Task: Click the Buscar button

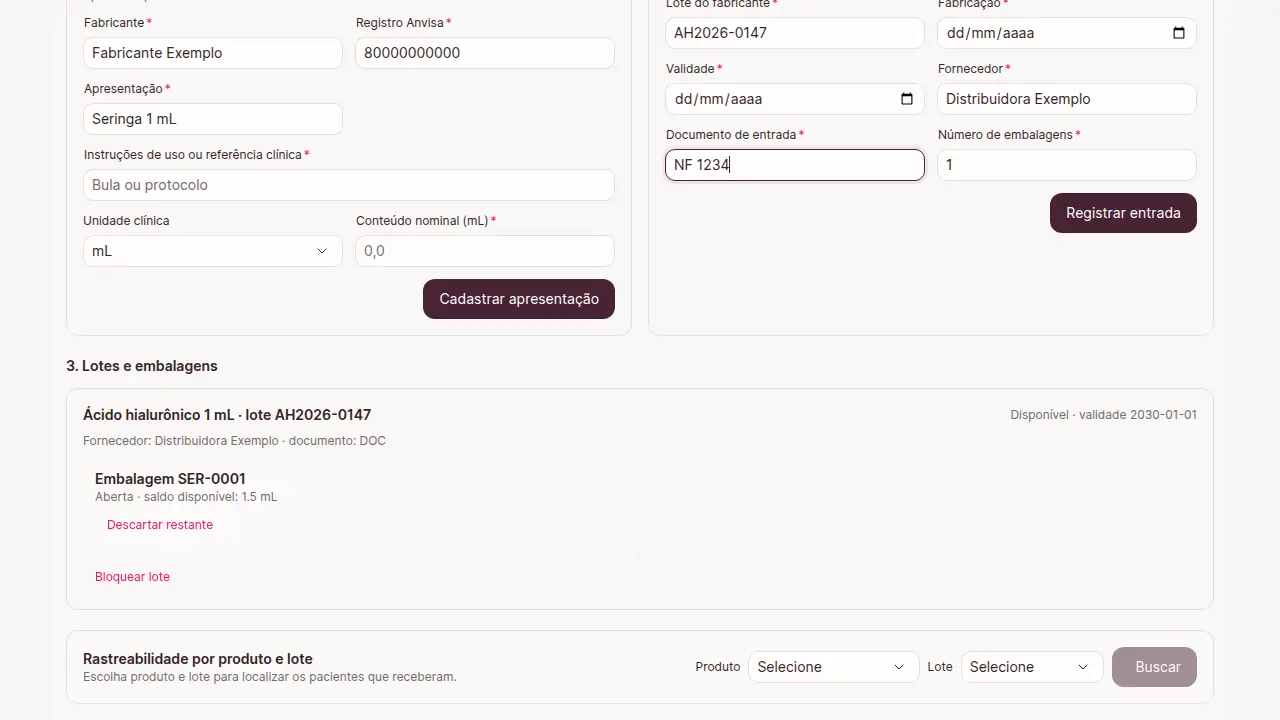Action: [1154, 667]
